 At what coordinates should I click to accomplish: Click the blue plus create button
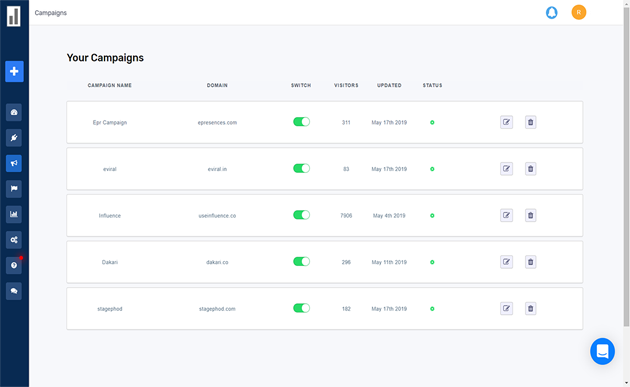tap(14, 72)
